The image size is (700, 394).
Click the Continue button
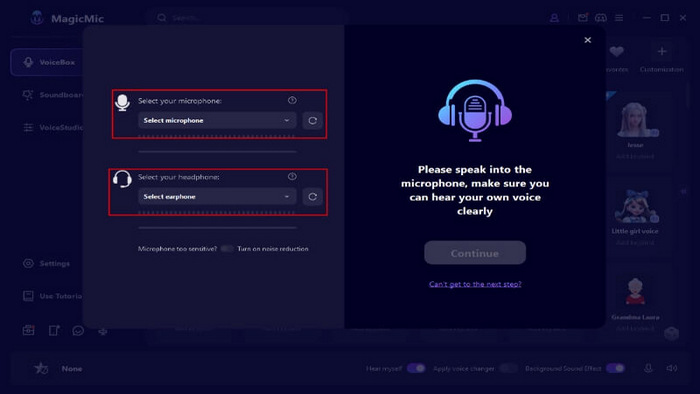475,253
